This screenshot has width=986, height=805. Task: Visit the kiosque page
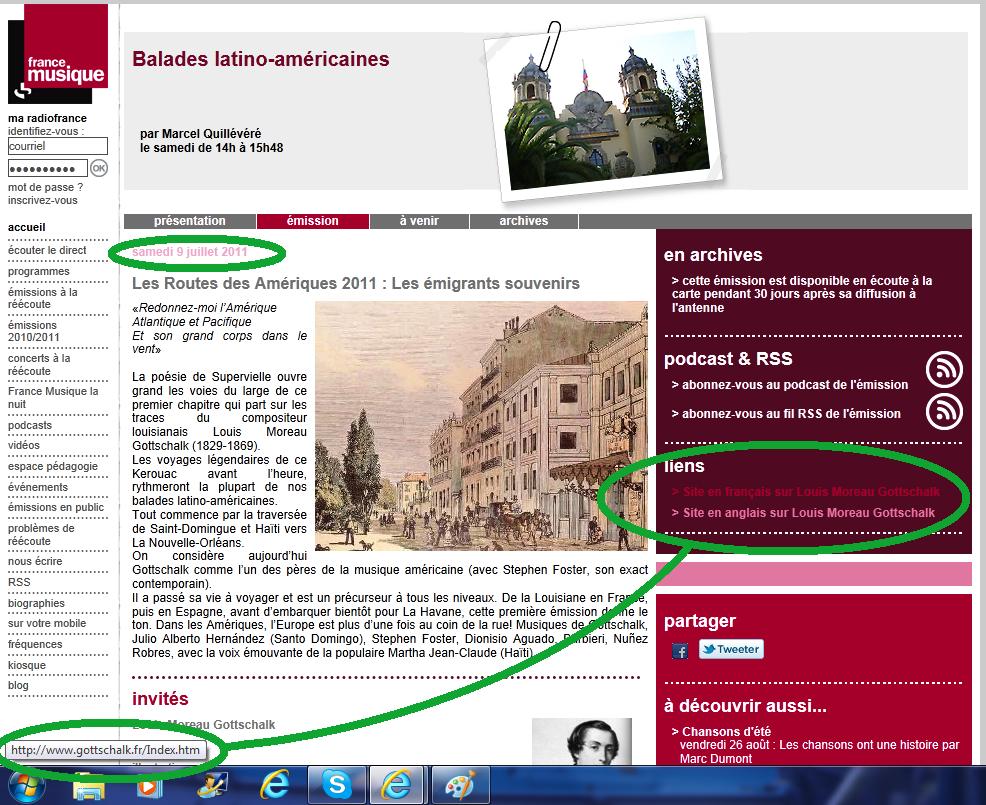pos(26,665)
